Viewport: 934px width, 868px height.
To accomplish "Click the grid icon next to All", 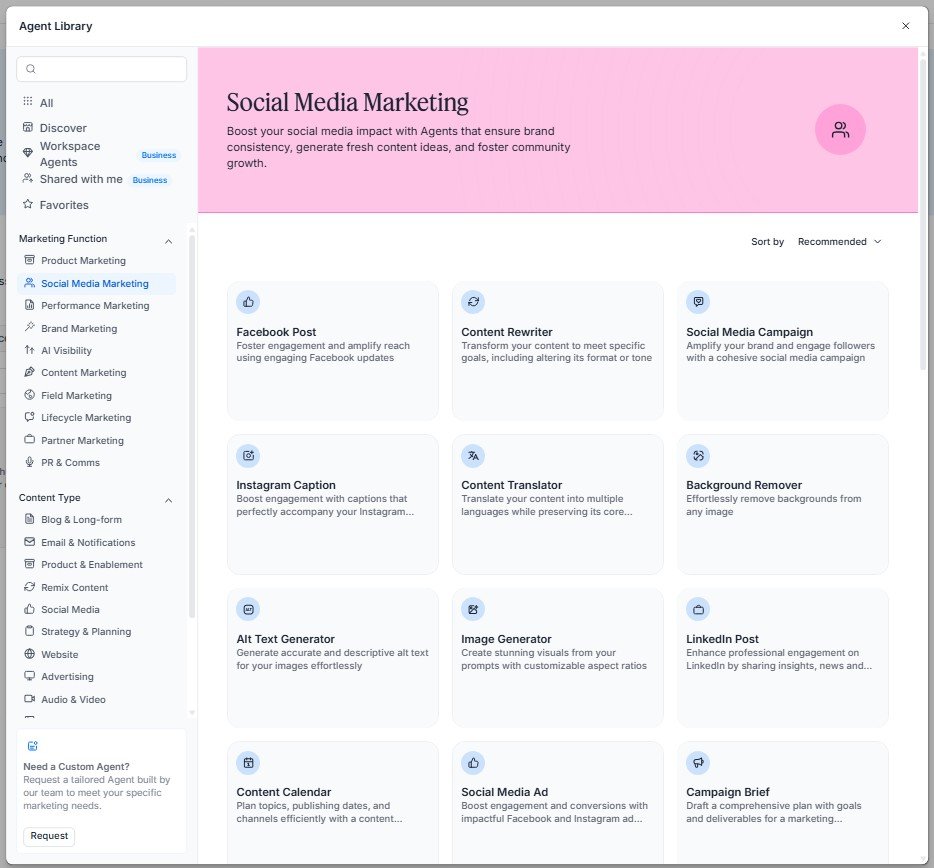I will 27,102.
